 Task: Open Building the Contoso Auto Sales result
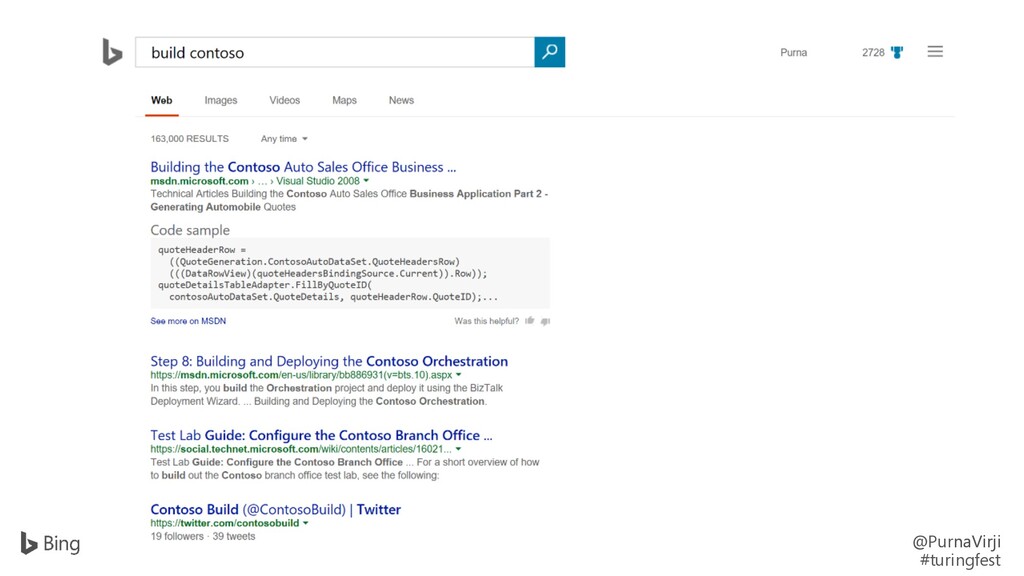pyautogui.click(x=303, y=167)
